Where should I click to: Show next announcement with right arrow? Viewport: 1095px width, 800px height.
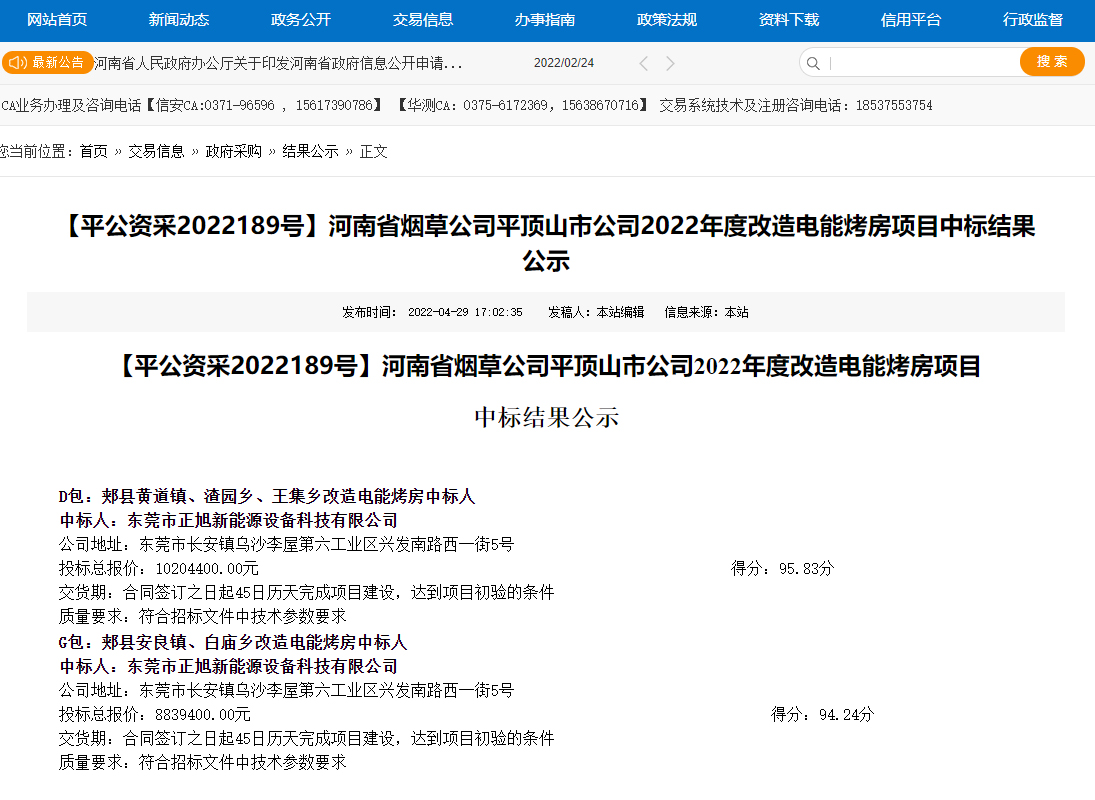[x=671, y=63]
